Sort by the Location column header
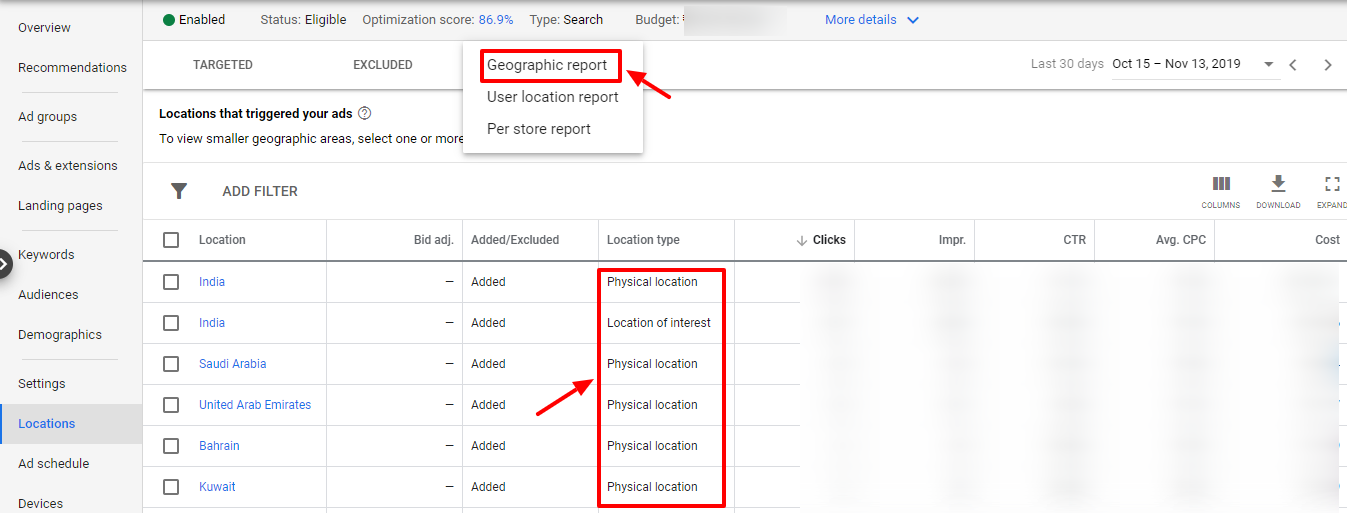Image resolution: width=1347 pixels, height=513 pixels. point(222,240)
